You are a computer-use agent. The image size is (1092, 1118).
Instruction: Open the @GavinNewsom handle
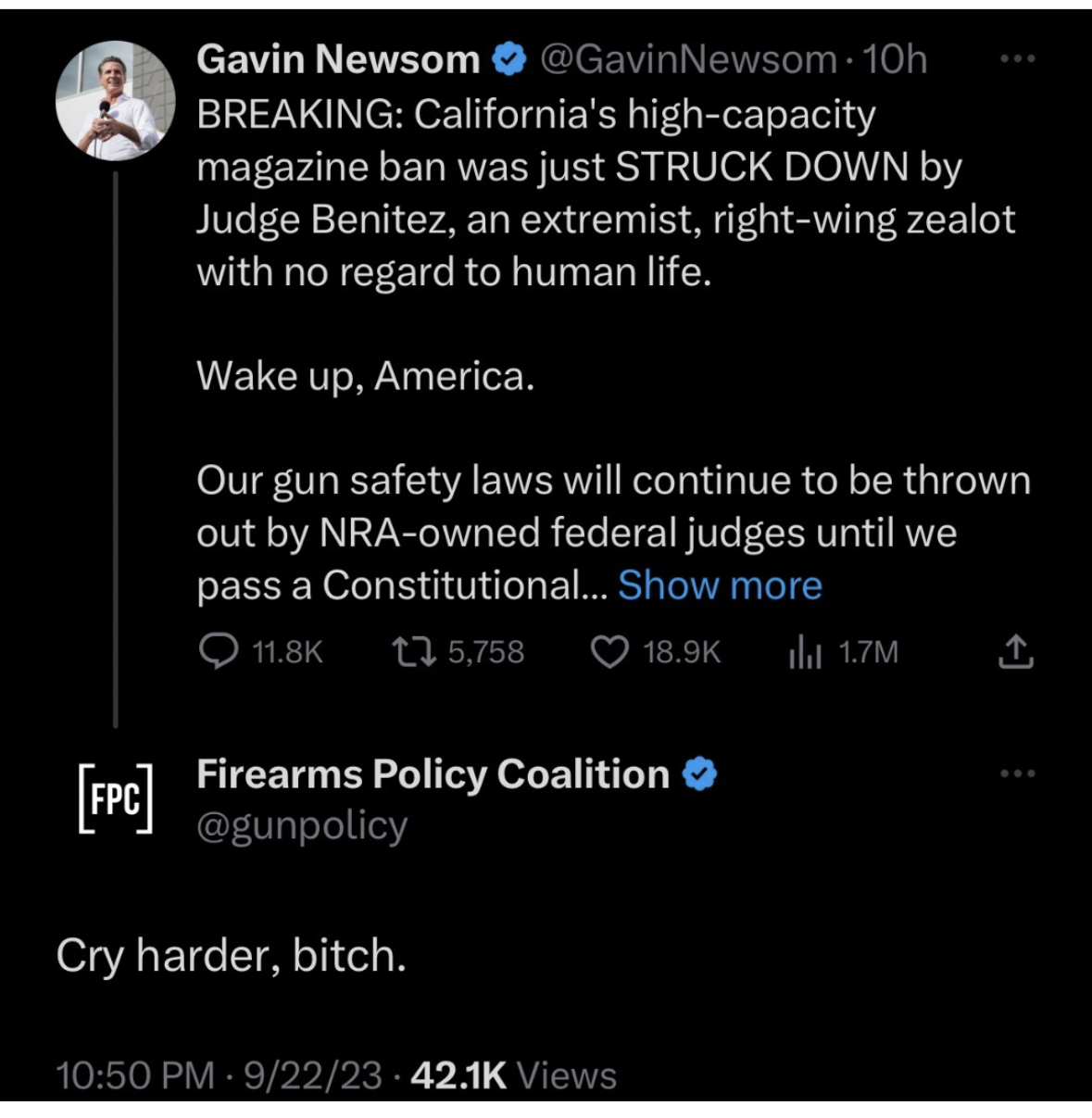[687, 60]
